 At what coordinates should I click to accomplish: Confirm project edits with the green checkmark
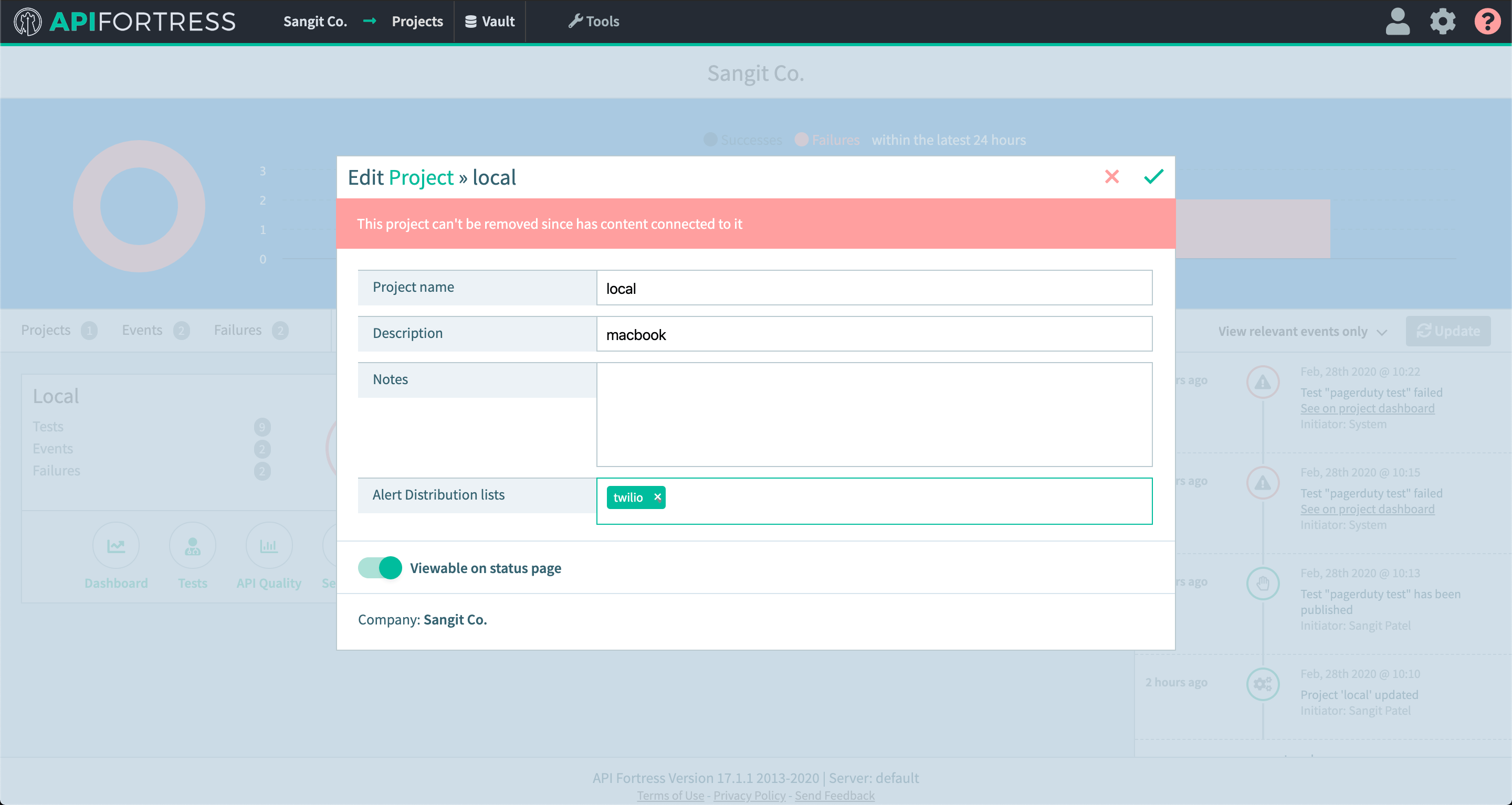(x=1153, y=177)
